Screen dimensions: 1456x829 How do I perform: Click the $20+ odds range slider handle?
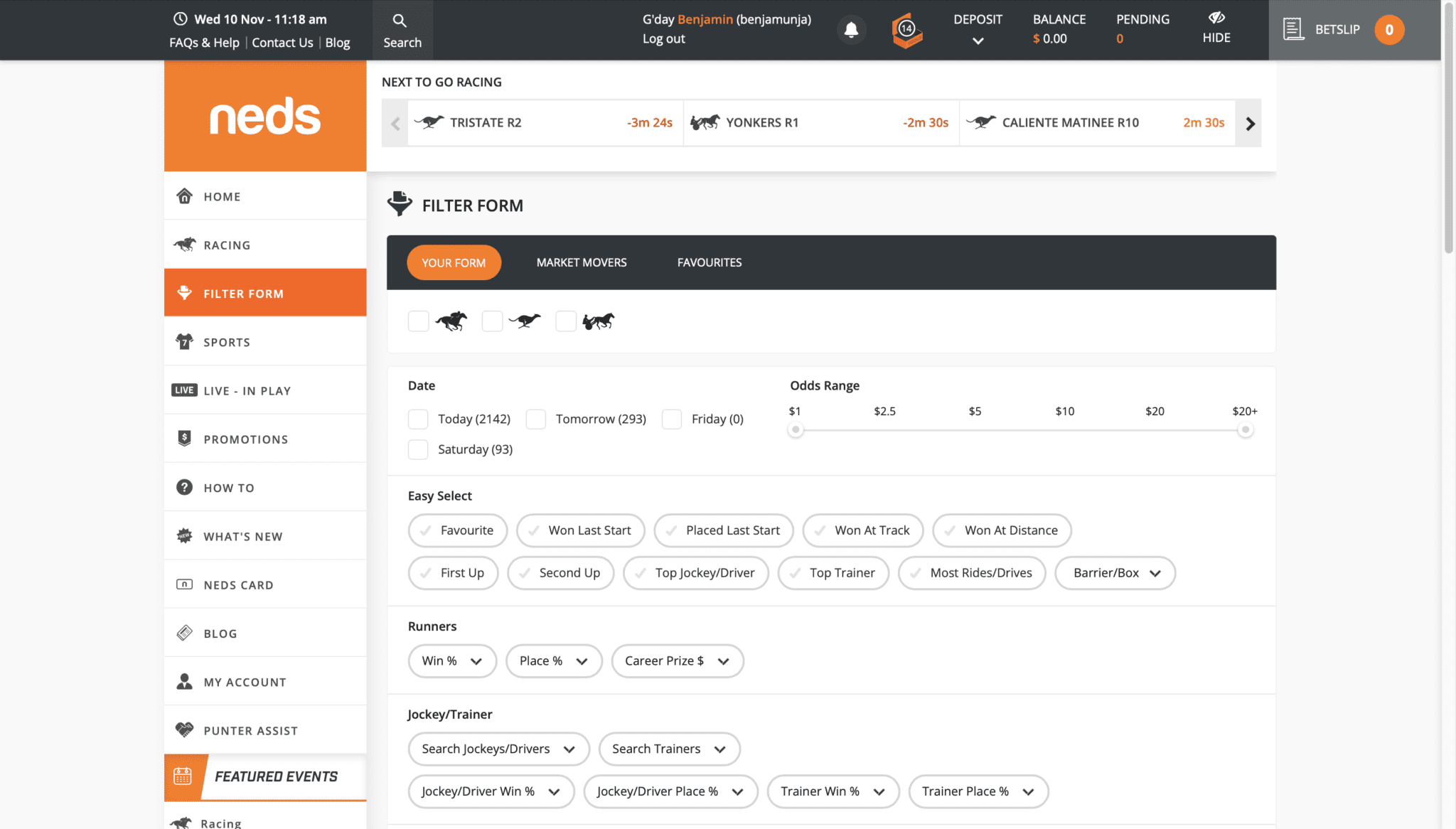point(1245,429)
